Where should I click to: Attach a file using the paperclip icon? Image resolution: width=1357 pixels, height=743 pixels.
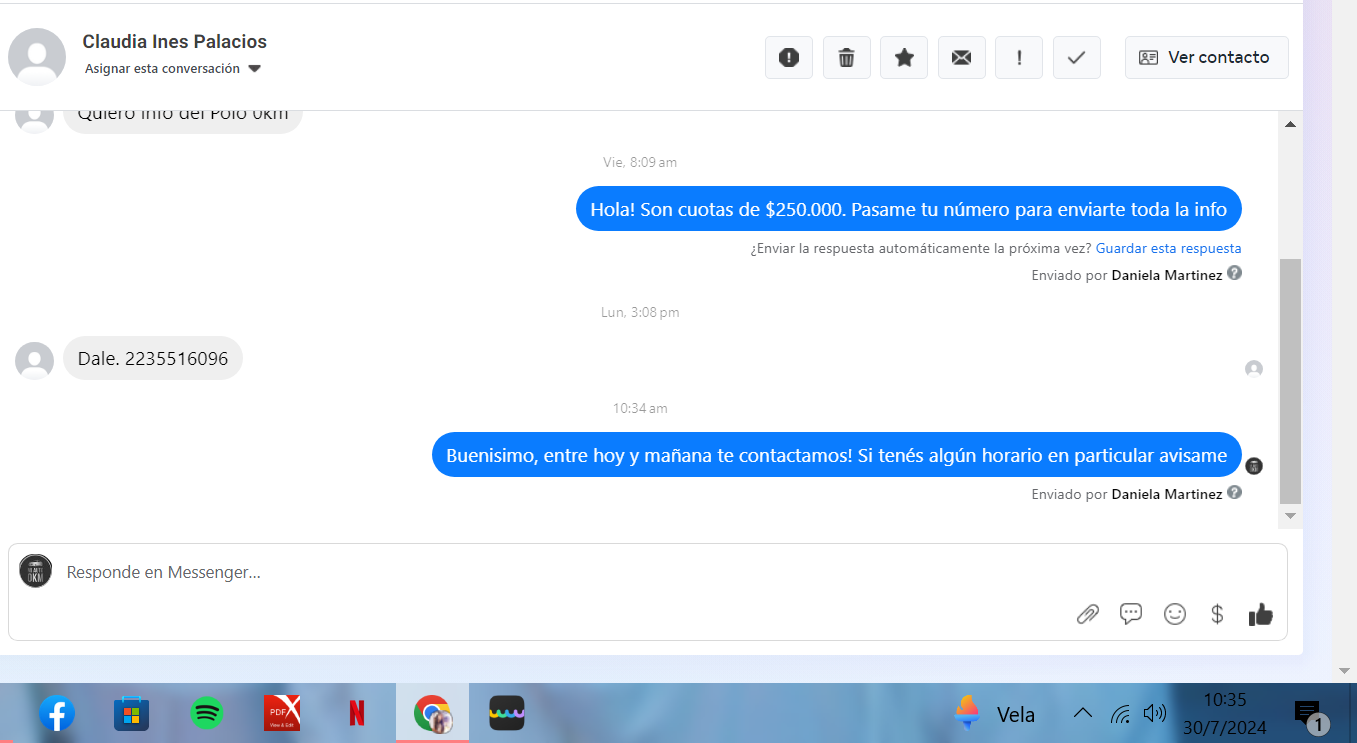tap(1088, 614)
